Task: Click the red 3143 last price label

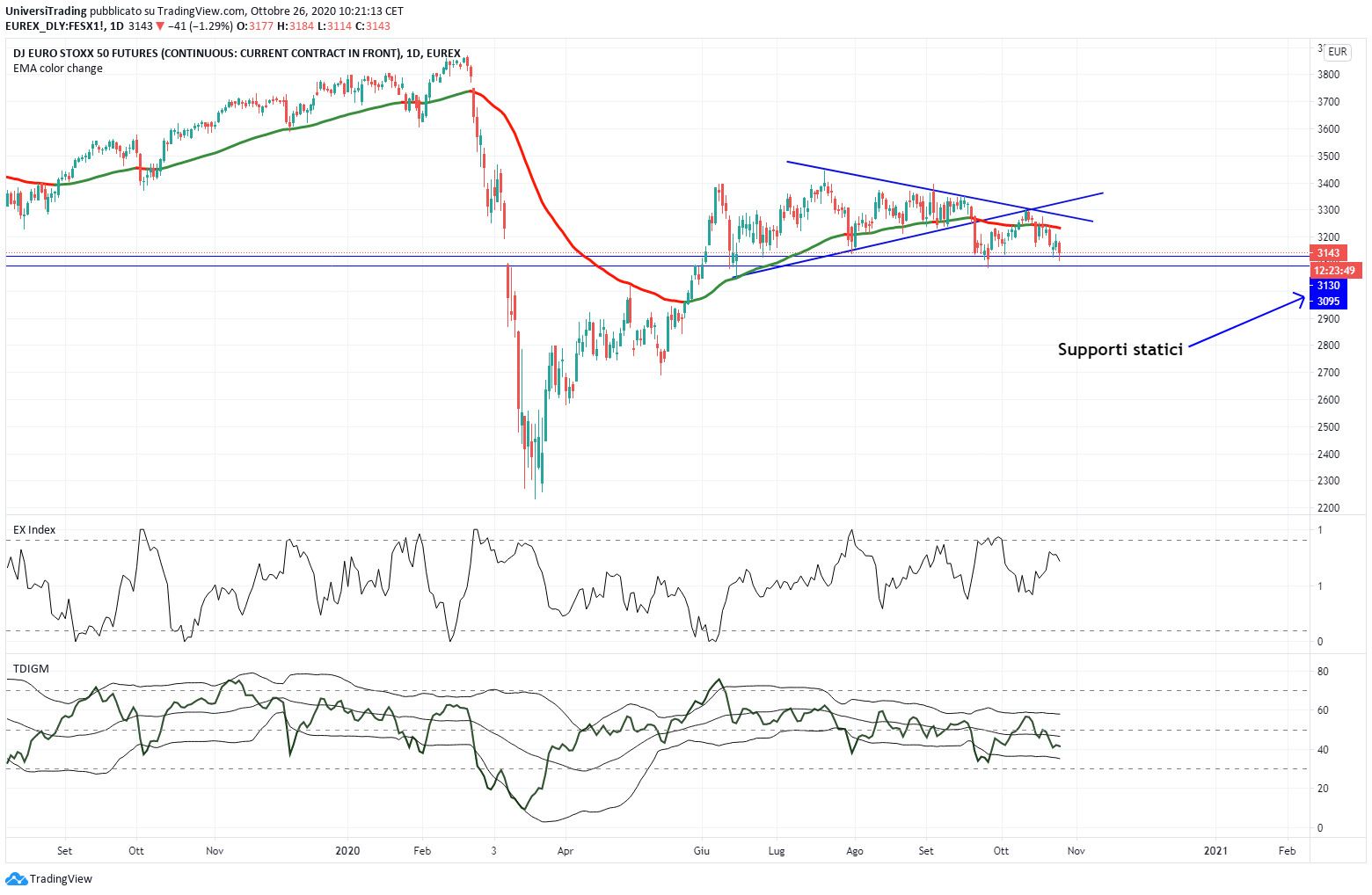Action: pos(1328,253)
